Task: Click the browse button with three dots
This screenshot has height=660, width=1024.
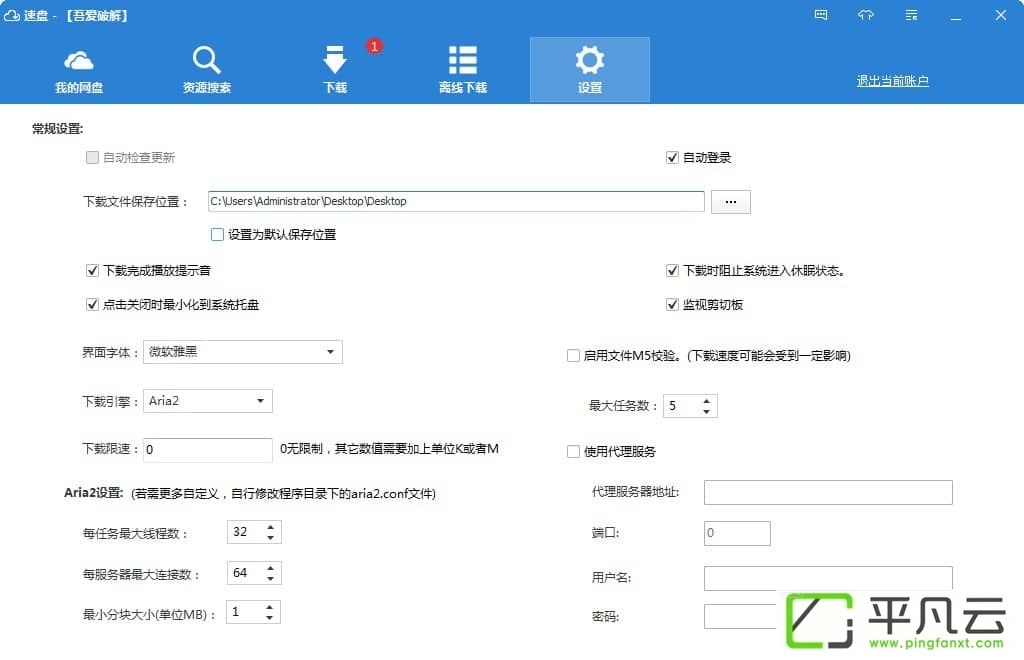Action: pos(731,202)
